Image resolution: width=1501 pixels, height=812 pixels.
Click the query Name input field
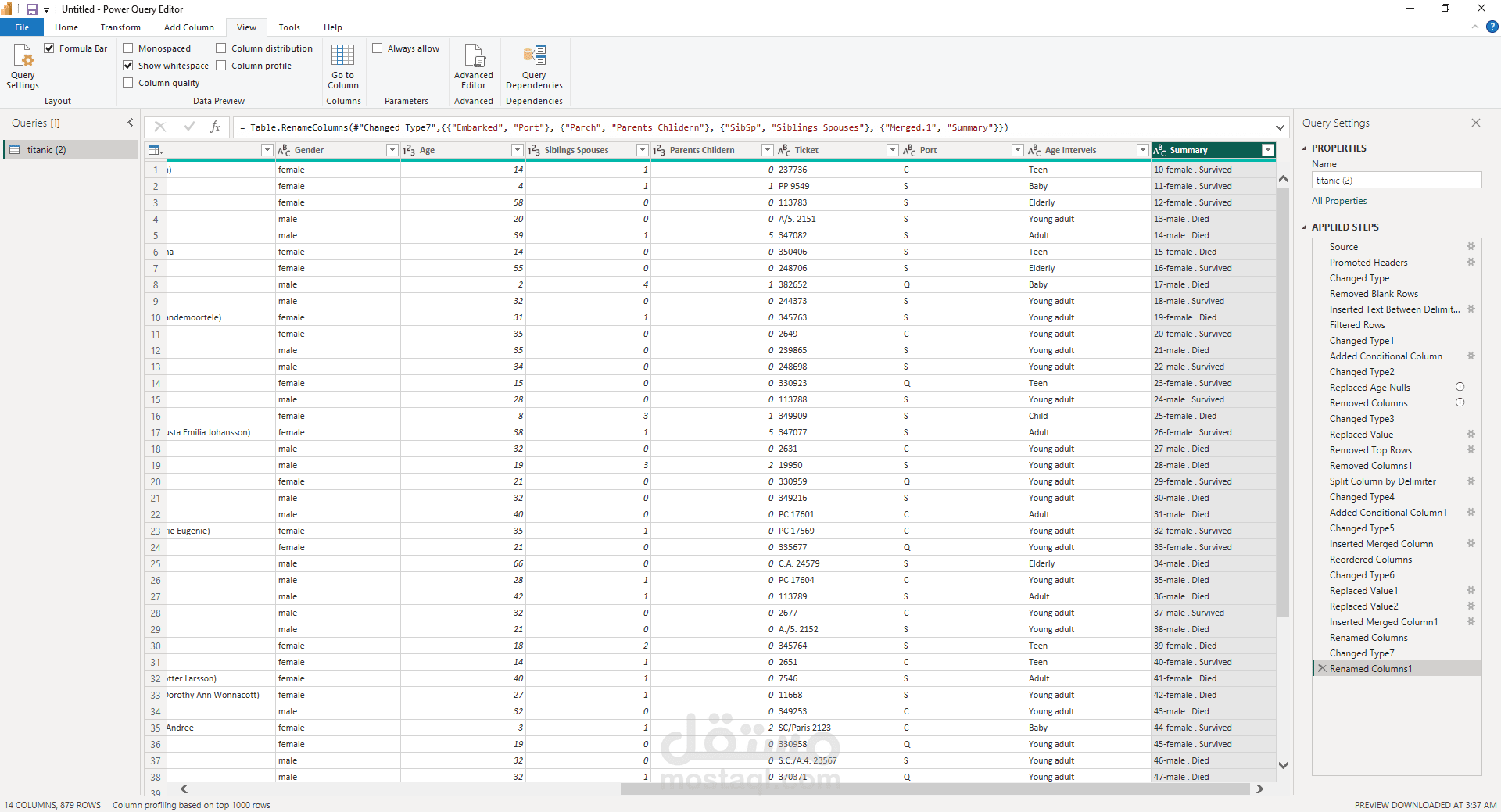point(1395,181)
